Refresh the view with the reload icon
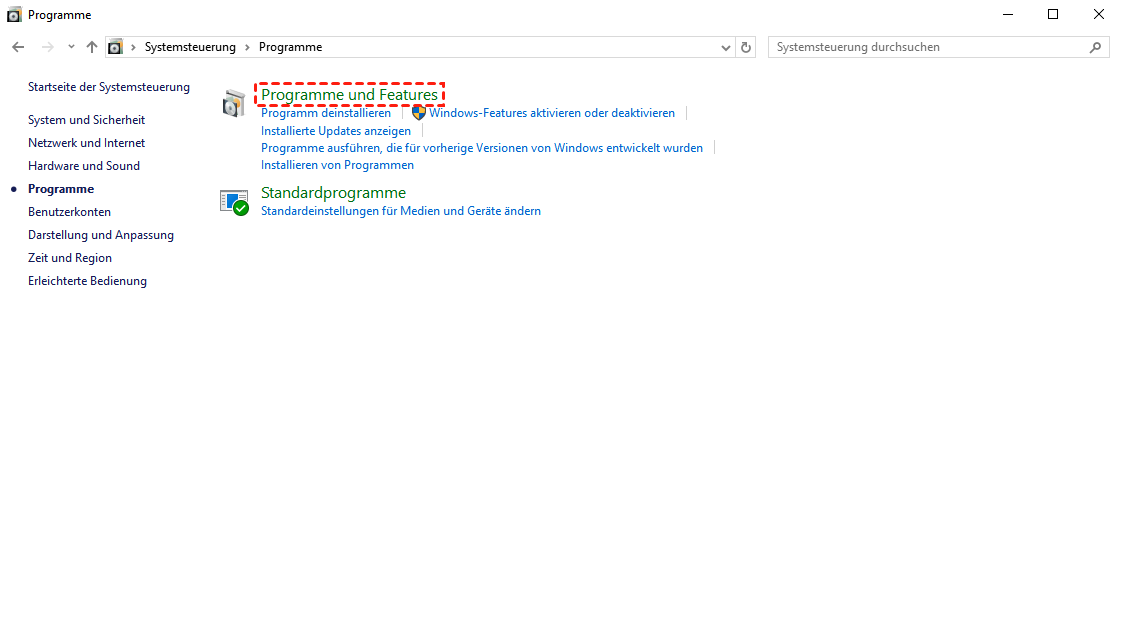Screen dimensions: 1121x629 pyautogui.click(x=746, y=47)
